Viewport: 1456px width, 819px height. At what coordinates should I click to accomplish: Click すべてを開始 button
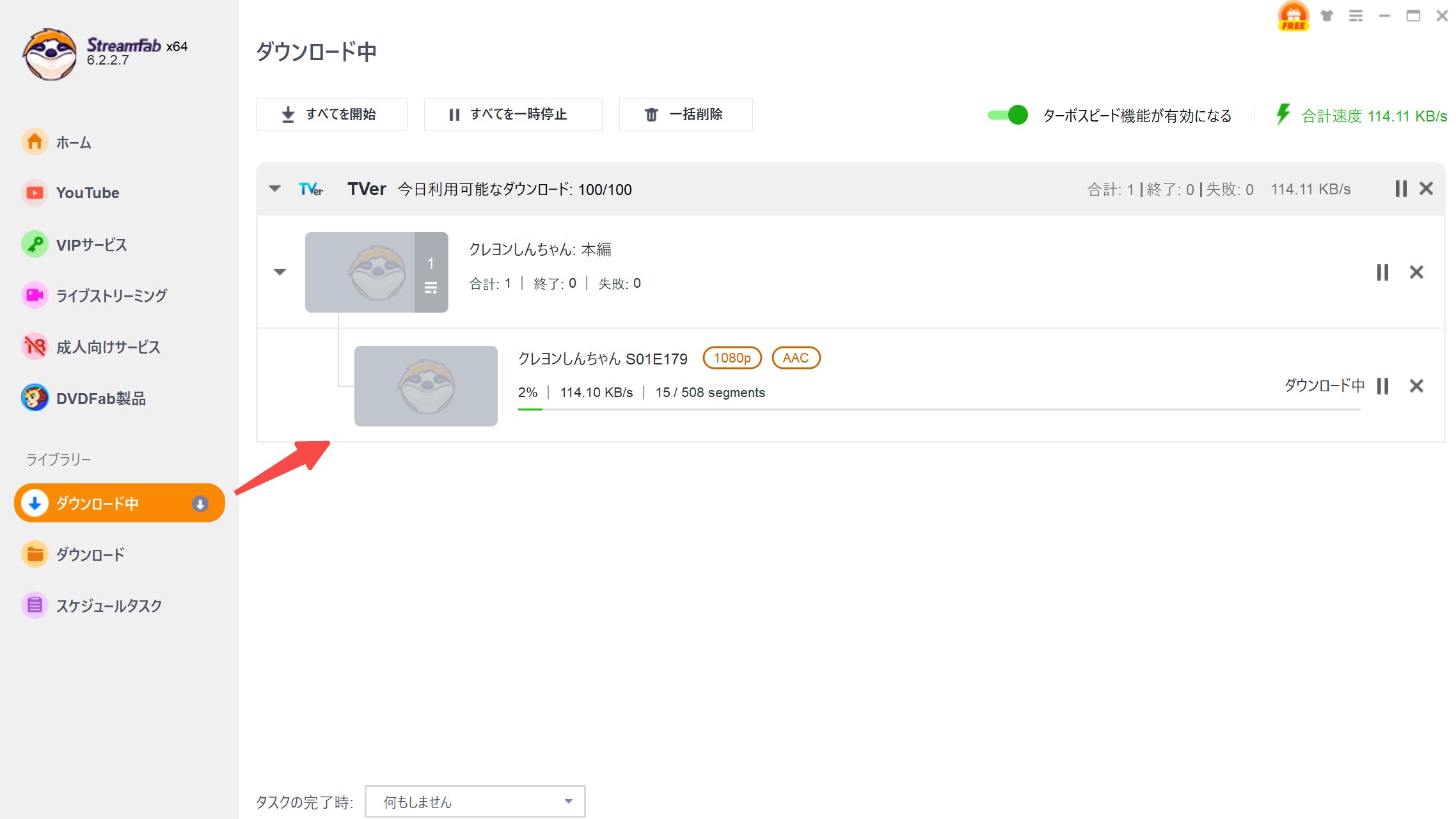coord(331,114)
